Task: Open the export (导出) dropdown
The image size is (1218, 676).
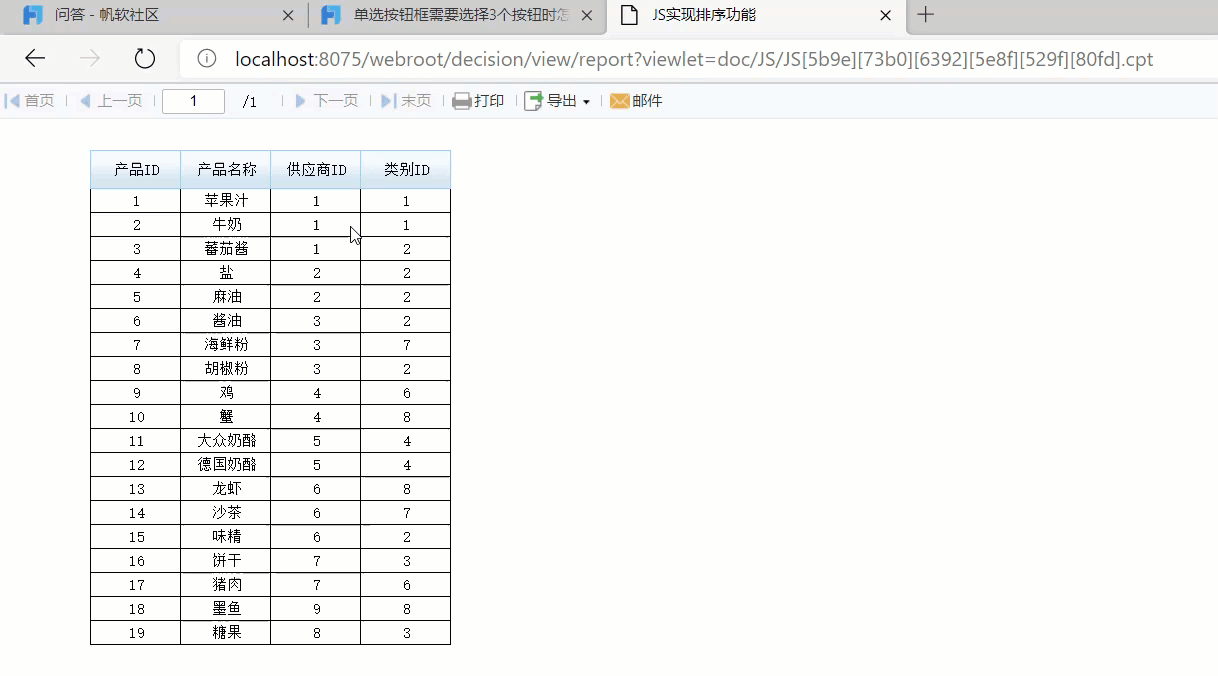Action: [x=558, y=101]
